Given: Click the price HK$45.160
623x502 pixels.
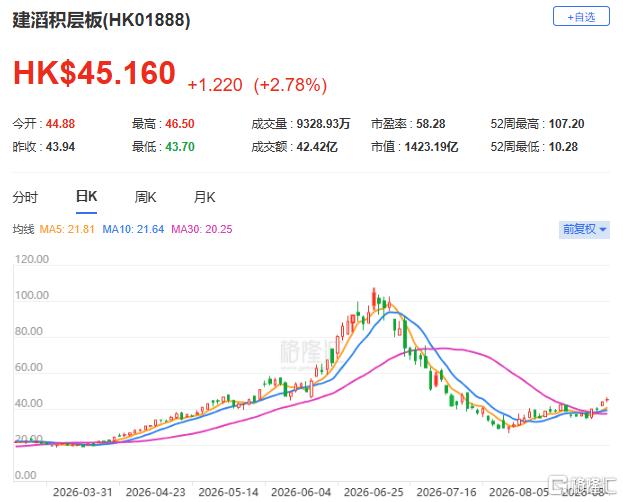Looking at the screenshot, I should 95,73.
